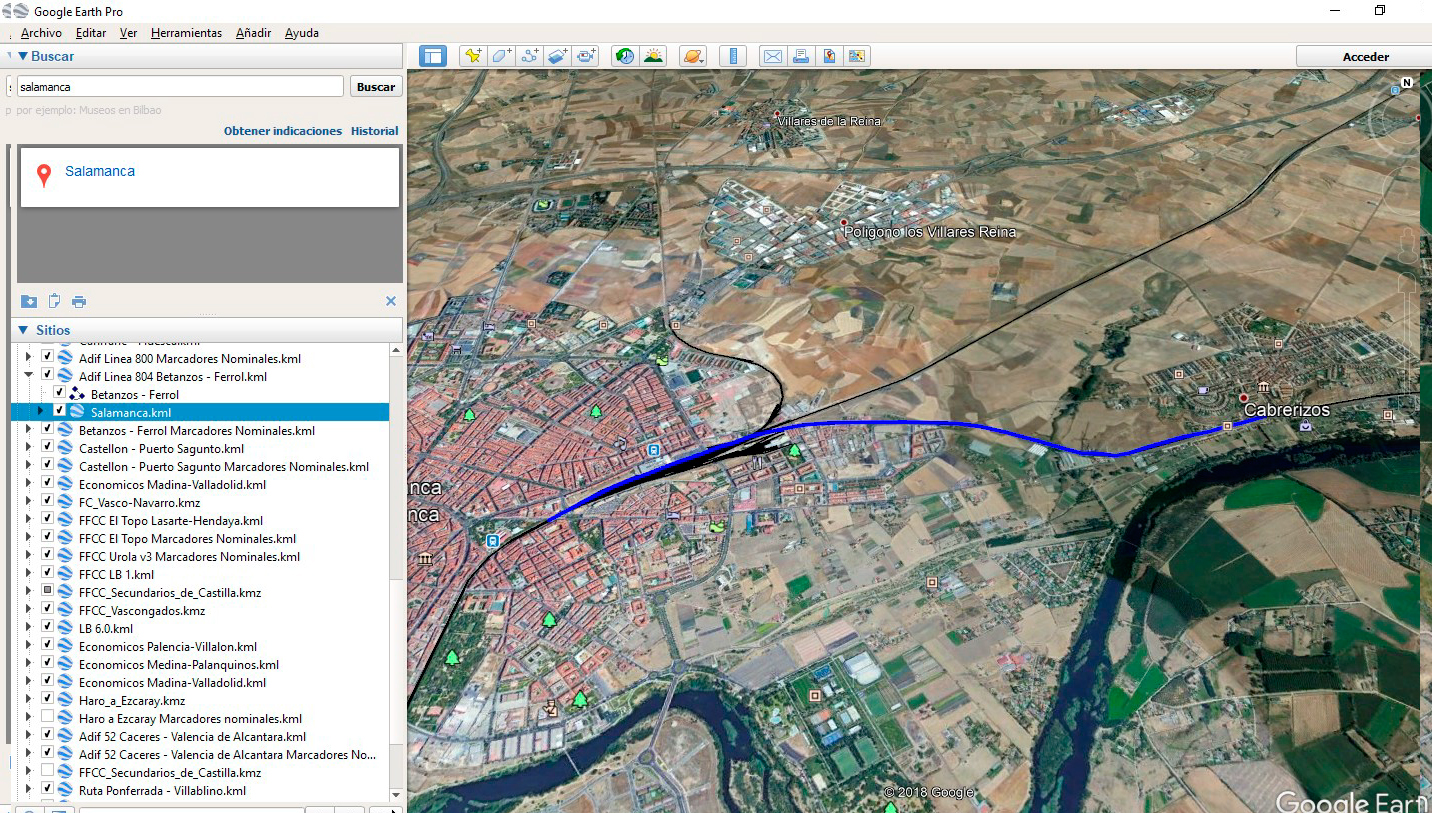1432x813 pixels.
Task: Open the planet switcher dropdown
Action: tap(693, 56)
